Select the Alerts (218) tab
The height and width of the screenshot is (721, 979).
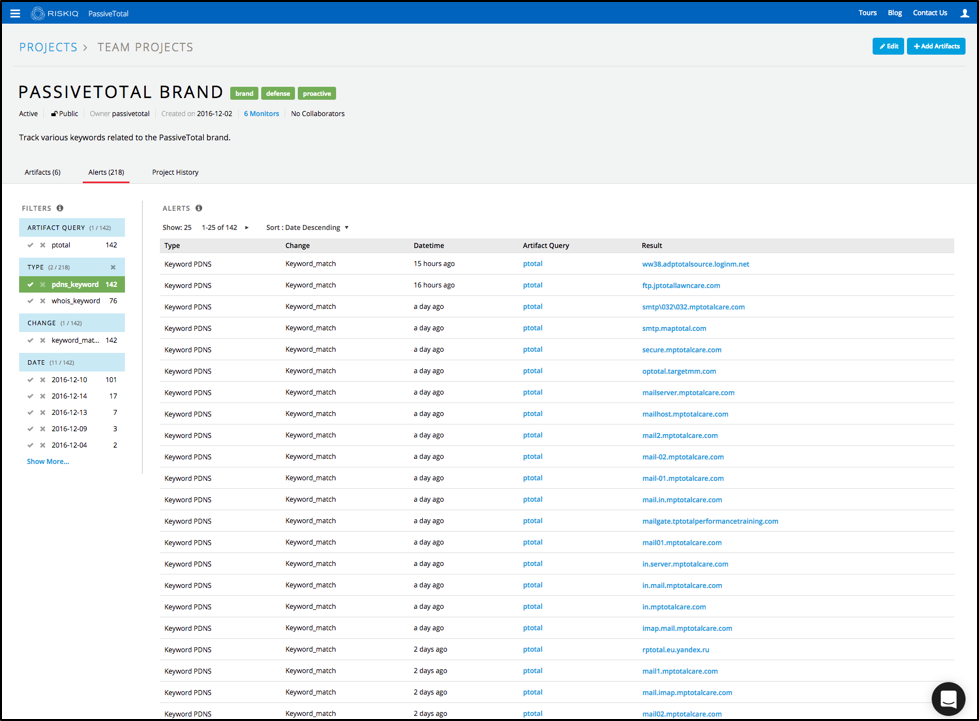106,172
